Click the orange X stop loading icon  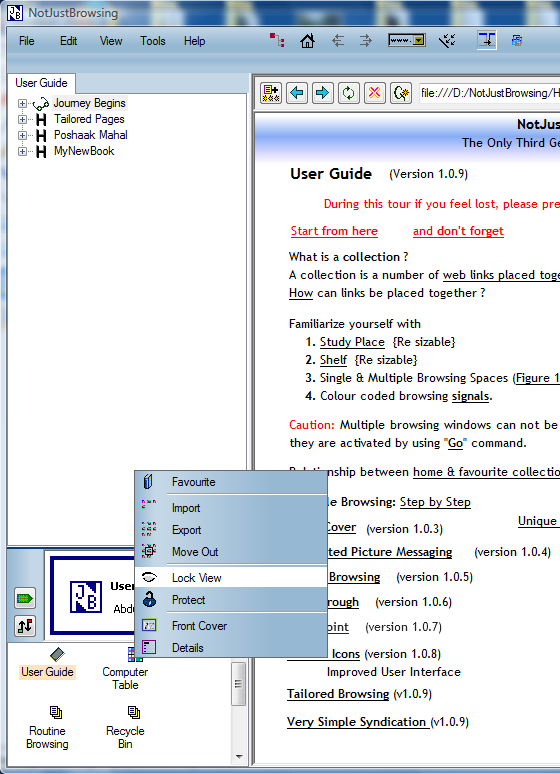[x=375, y=93]
